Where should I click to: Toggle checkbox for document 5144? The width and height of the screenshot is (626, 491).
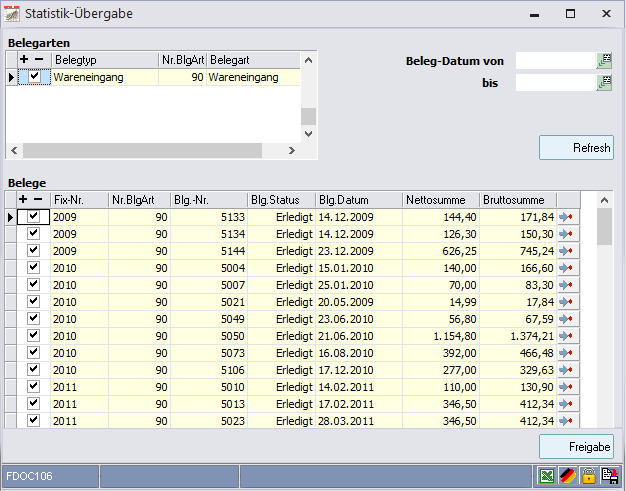point(34,251)
